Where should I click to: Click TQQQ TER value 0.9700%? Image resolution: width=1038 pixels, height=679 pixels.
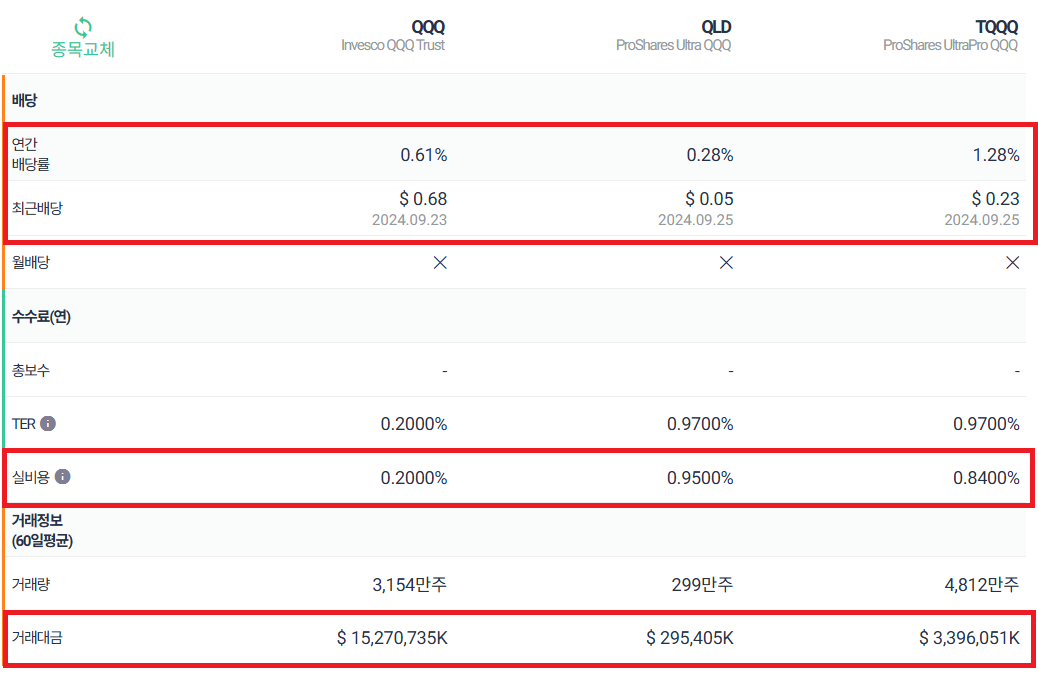[986, 424]
